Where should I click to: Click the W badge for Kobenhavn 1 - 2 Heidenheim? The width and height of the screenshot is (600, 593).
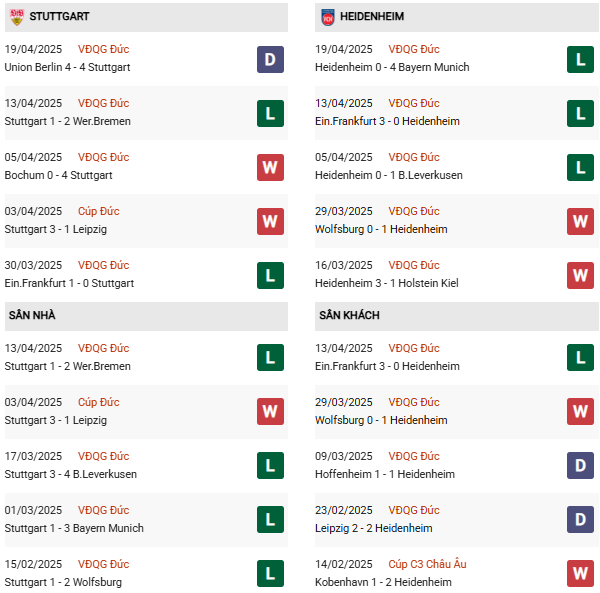tap(580, 574)
